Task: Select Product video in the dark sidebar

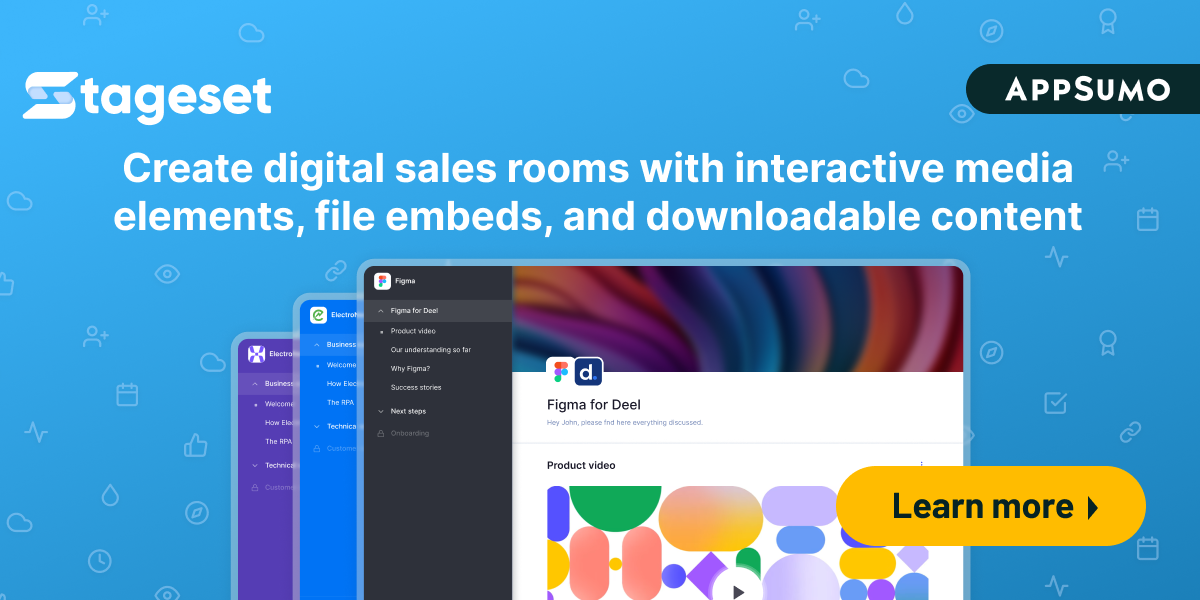Action: [413, 331]
